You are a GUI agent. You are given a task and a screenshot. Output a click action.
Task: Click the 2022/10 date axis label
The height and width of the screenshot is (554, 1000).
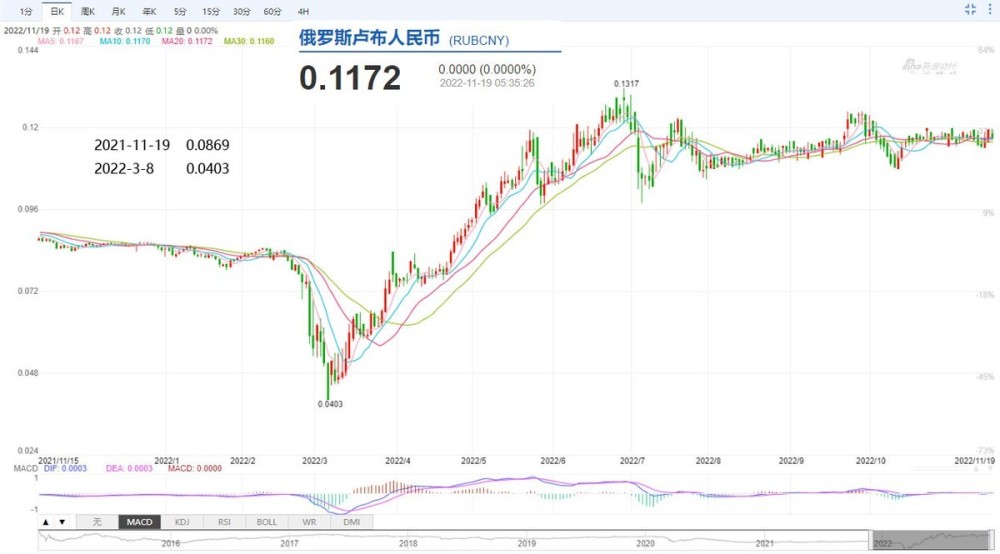click(x=871, y=460)
